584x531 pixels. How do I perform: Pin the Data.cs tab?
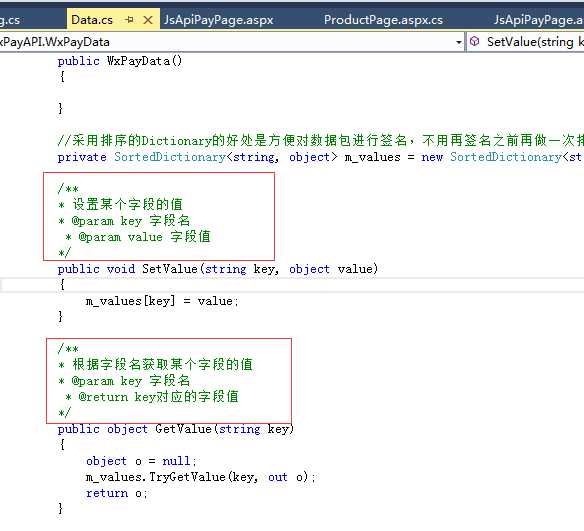coord(129,20)
